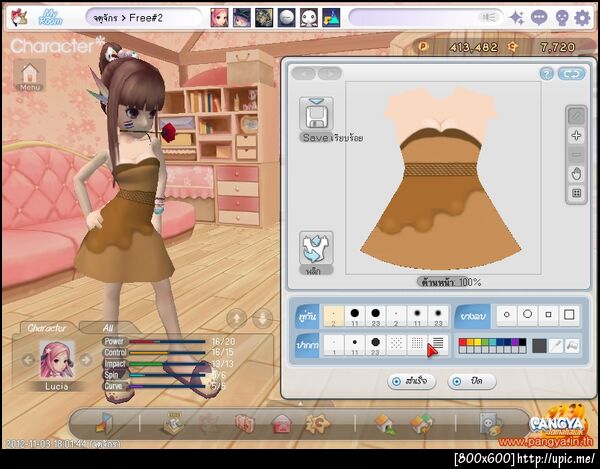
Task: Click the house refresh icon in bottom bar
Action: [x=421, y=424]
